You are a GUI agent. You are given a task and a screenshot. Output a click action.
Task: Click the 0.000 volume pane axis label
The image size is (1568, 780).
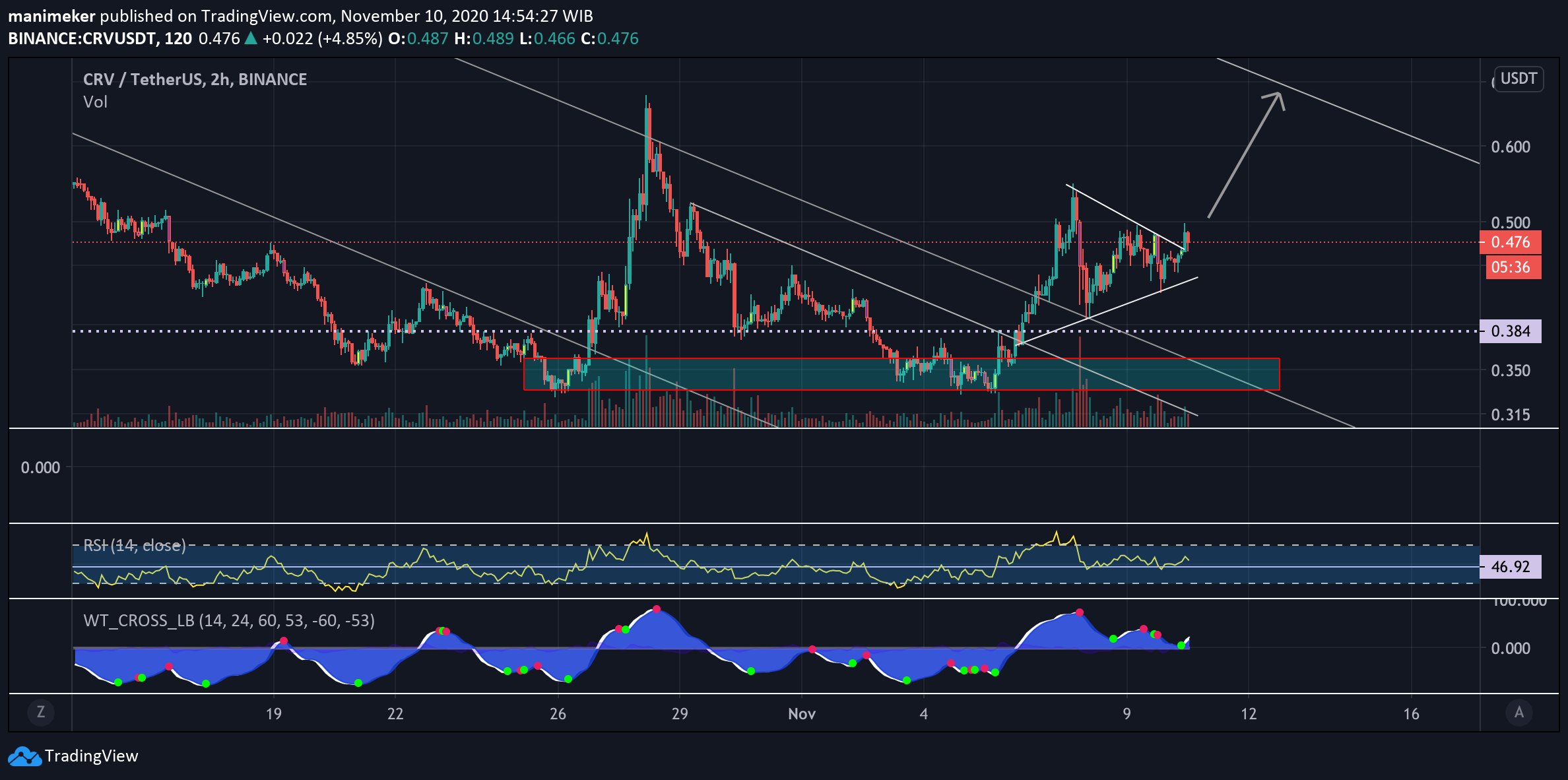[x=40, y=468]
